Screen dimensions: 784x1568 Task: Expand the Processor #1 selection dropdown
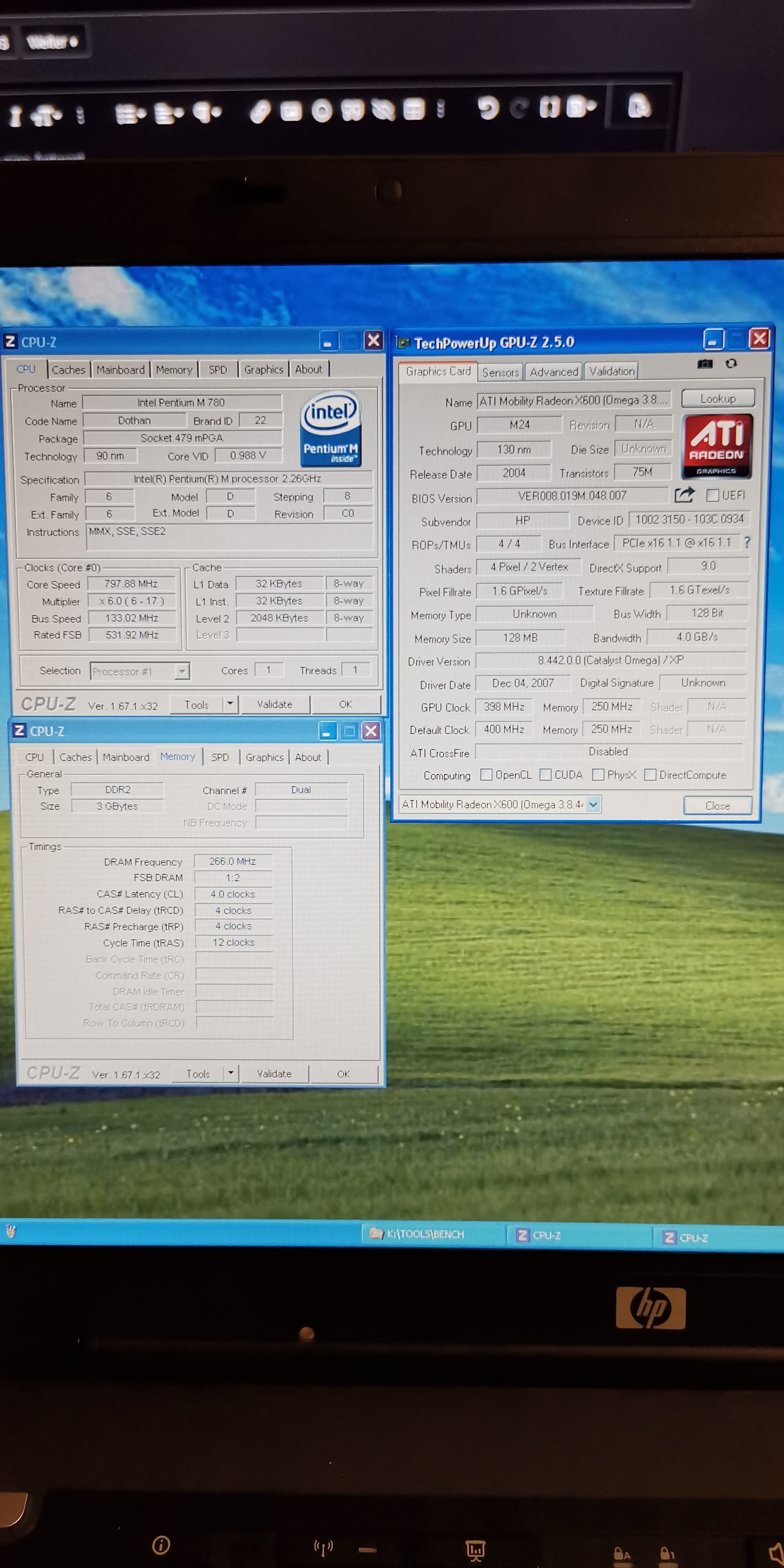point(181,671)
